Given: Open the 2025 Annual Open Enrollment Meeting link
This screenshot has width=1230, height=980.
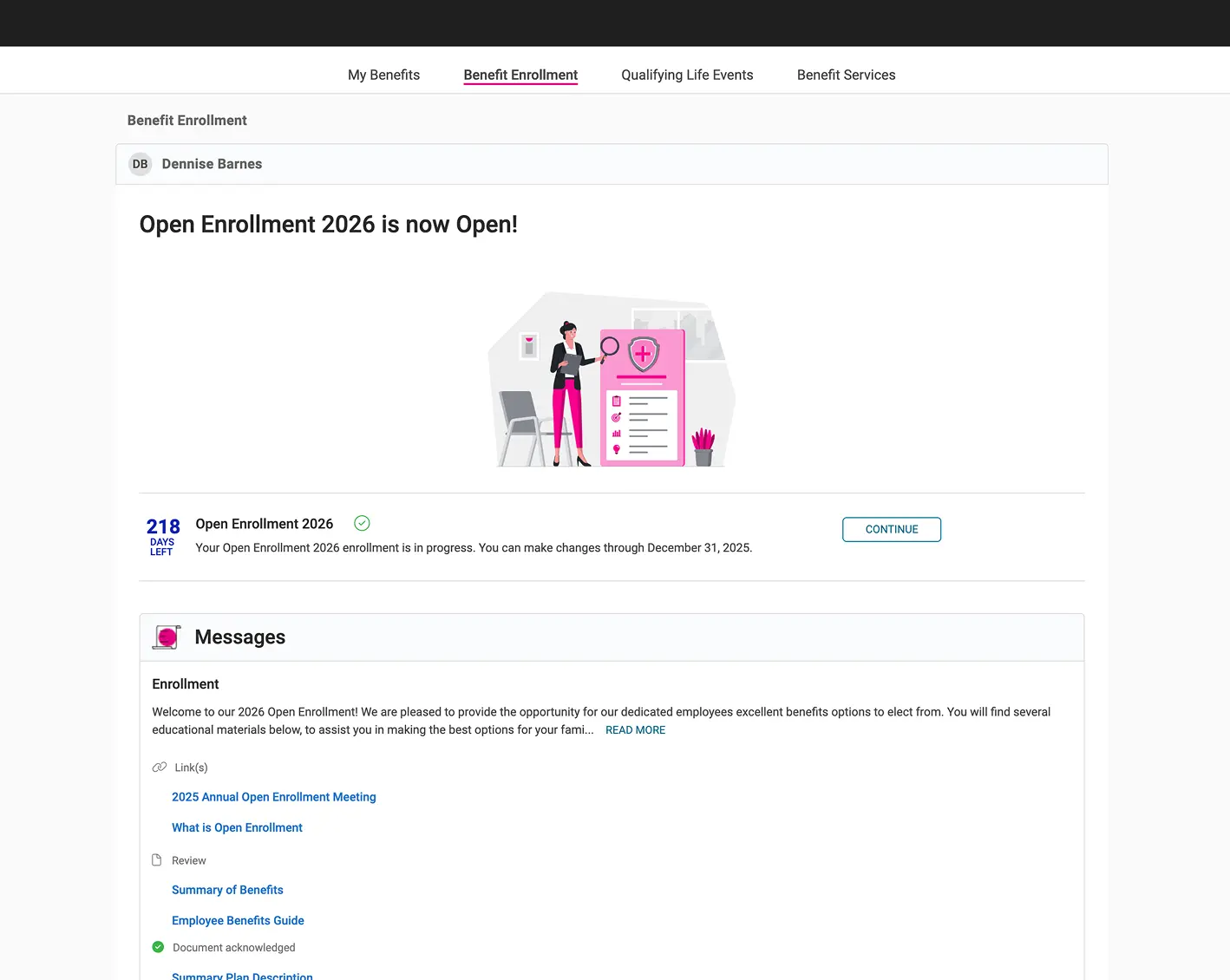Looking at the screenshot, I should 273,796.
